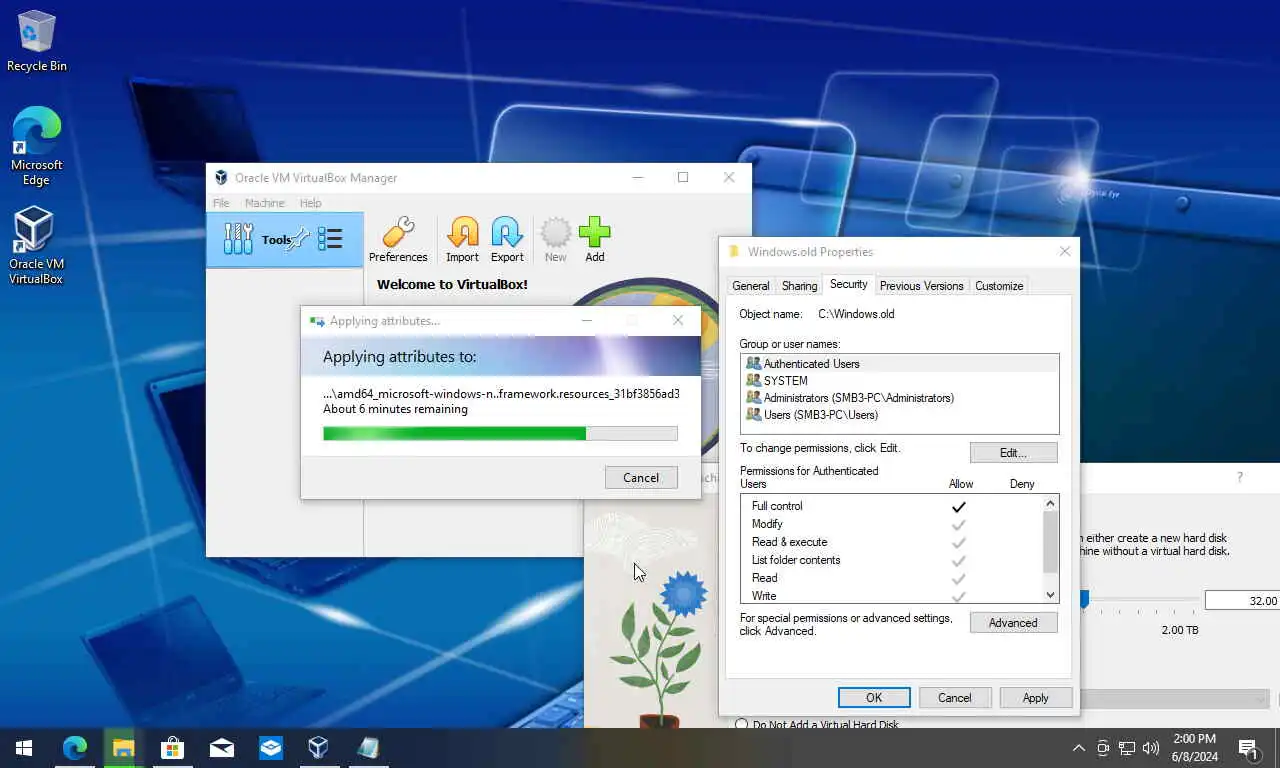The height and width of the screenshot is (768, 1280).
Task: Click the green attributes progress bar
Action: click(x=500, y=433)
